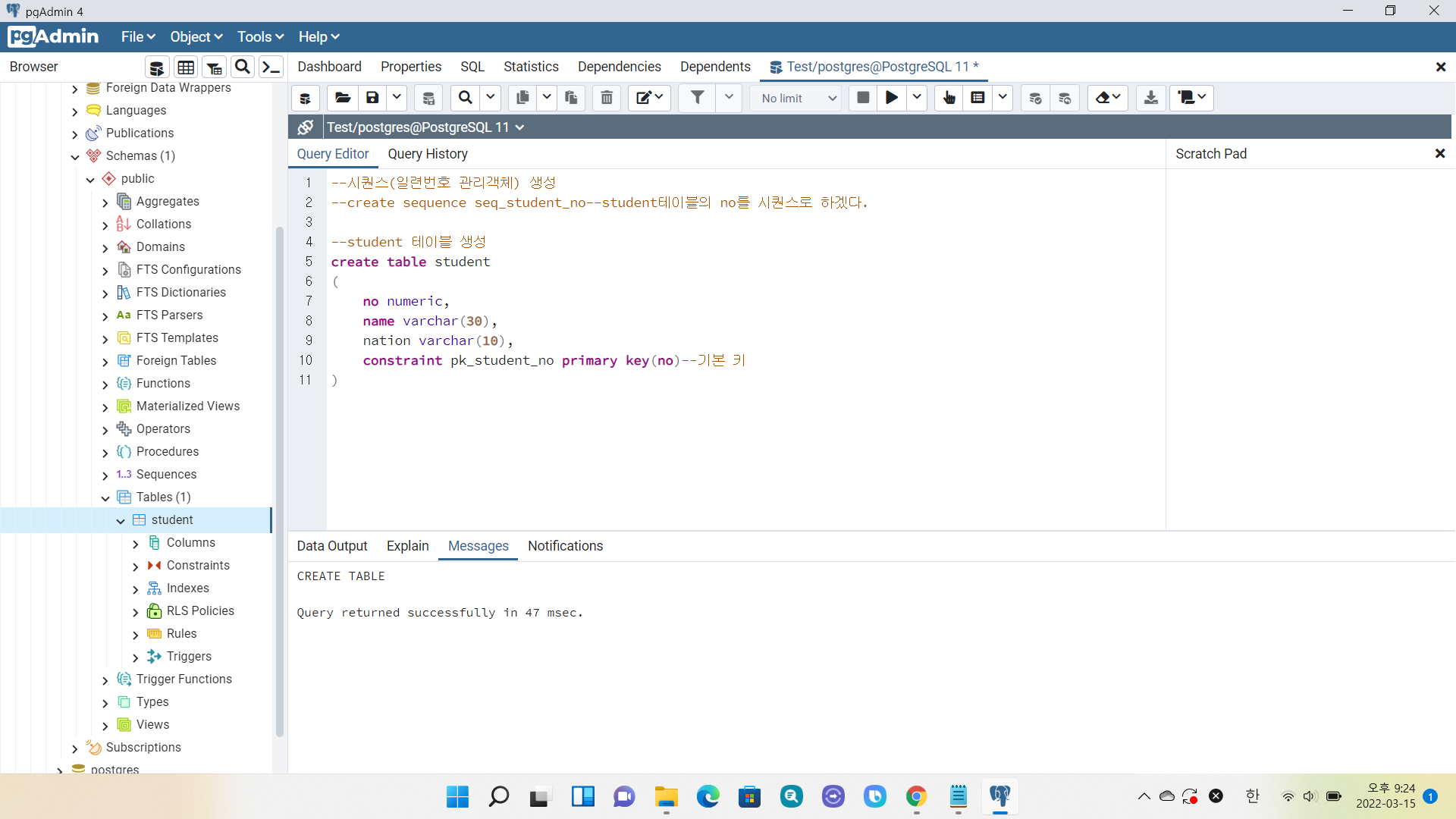
Task: Click the Download results icon
Action: 1150,98
